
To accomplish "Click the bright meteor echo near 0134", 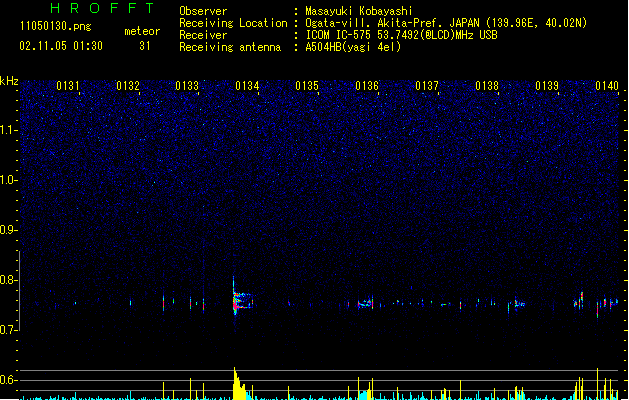I will [x=242, y=300].
